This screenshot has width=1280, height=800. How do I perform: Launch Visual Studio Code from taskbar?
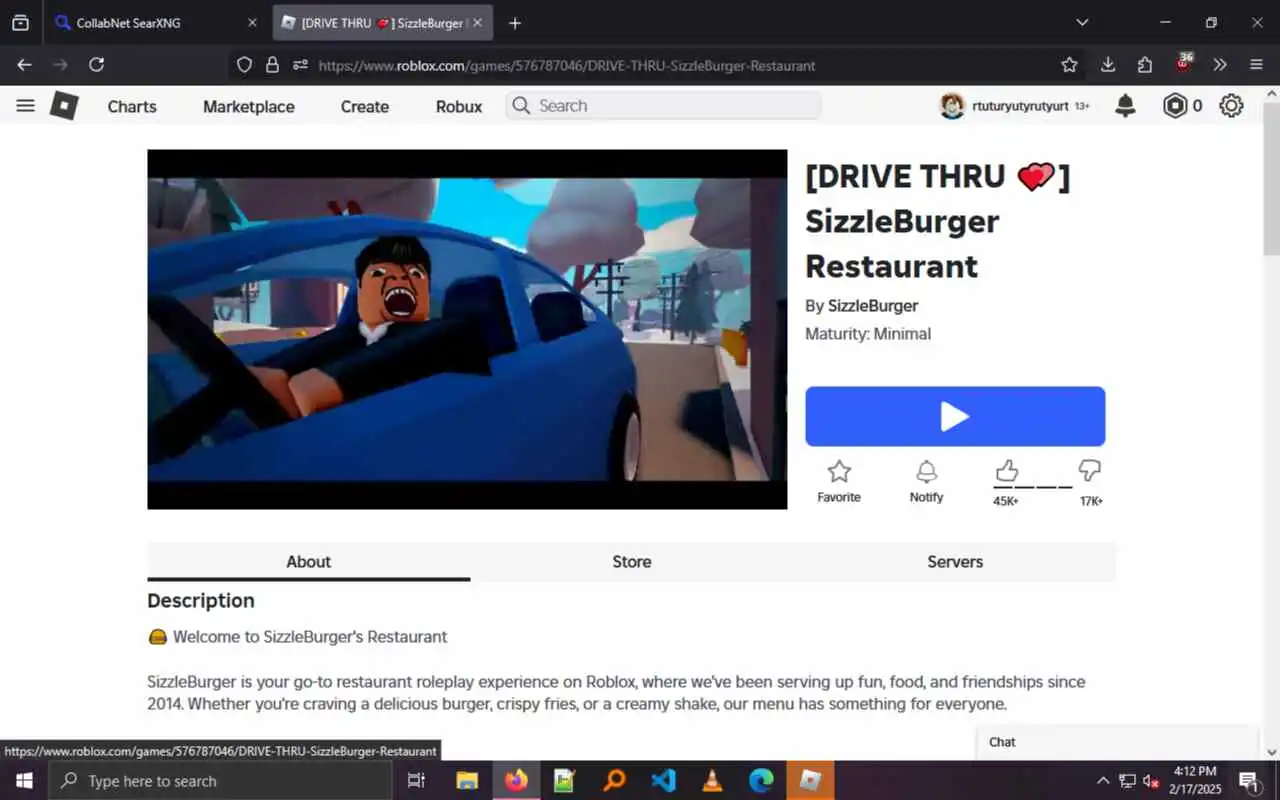click(x=663, y=781)
